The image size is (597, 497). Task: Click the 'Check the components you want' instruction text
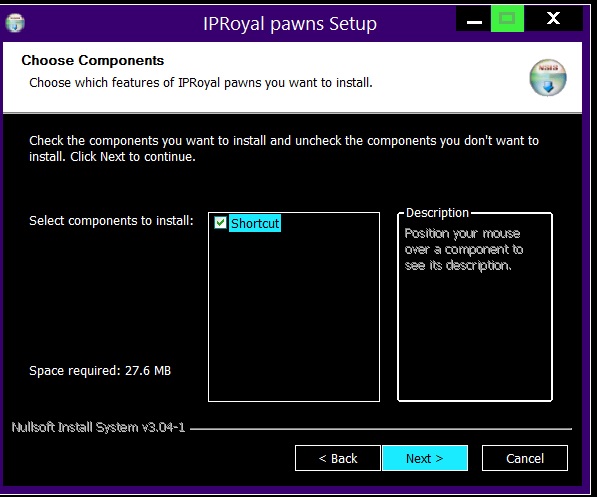tap(284, 149)
